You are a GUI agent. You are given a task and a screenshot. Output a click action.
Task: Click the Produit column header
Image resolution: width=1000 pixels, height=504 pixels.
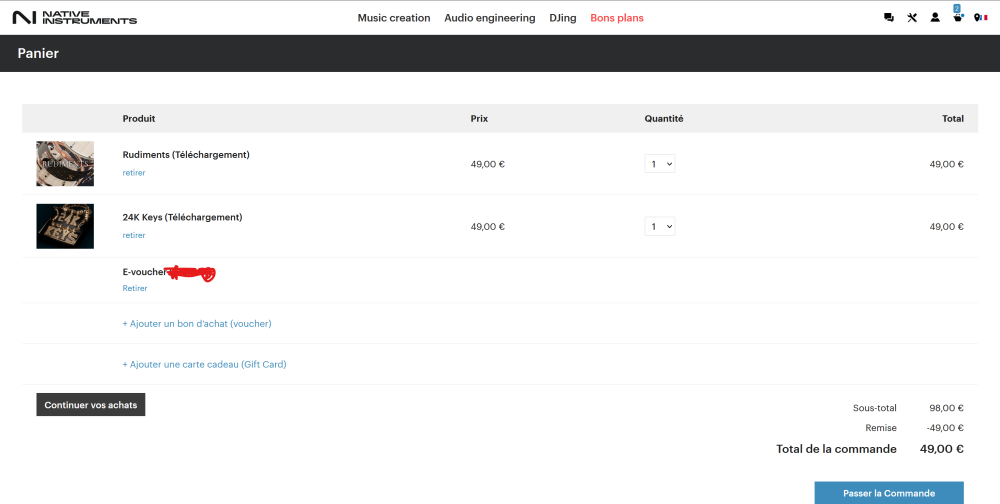point(139,119)
